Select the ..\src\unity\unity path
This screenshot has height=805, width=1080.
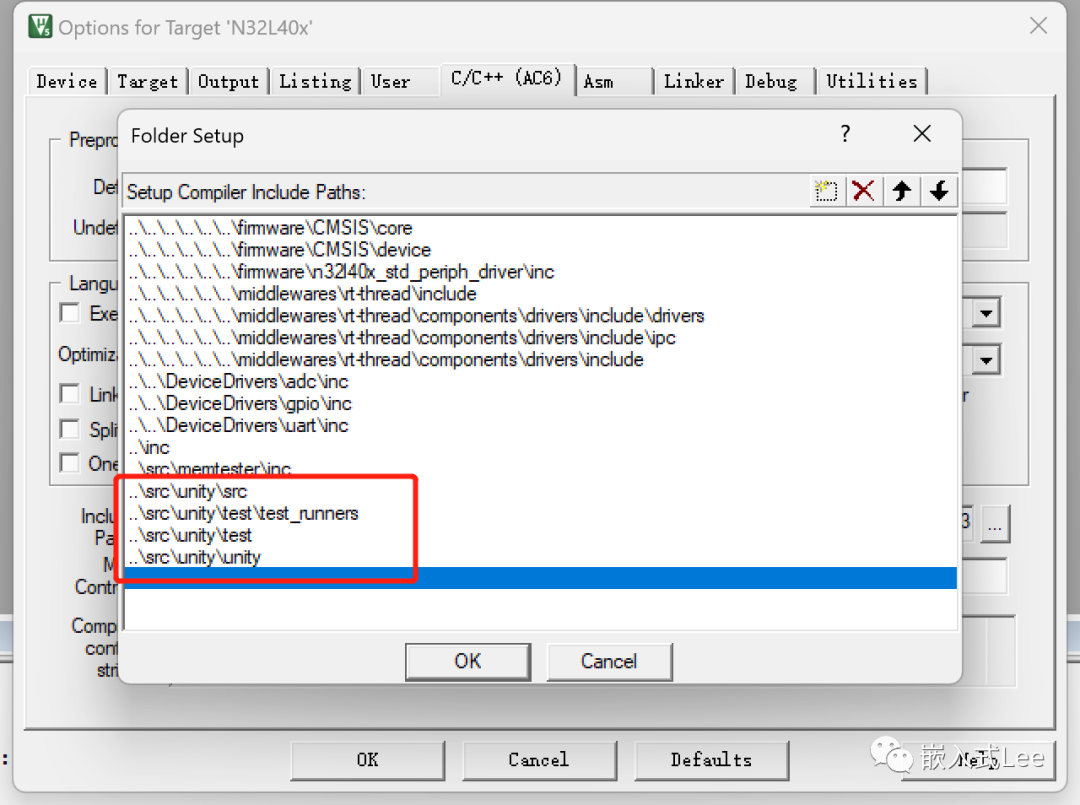(540, 557)
